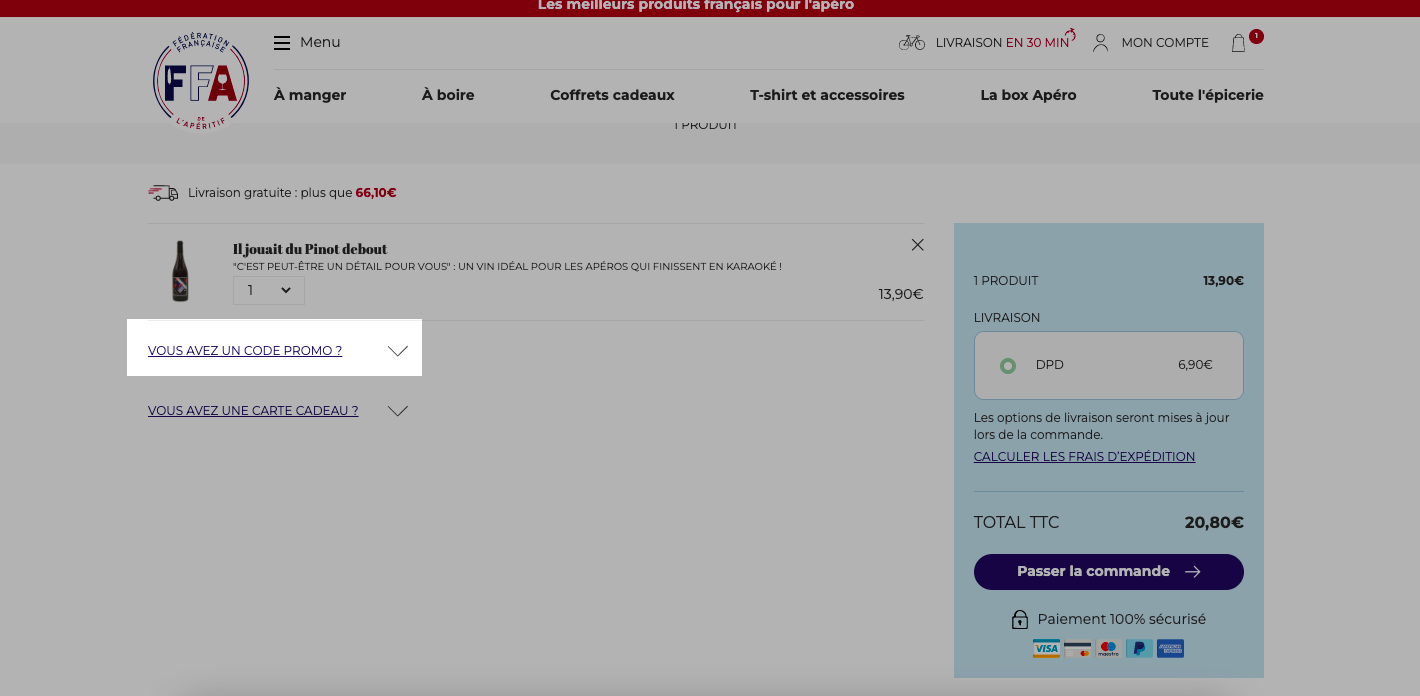Open La box Apéro menu
This screenshot has width=1420, height=696.
coord(1028,95)
